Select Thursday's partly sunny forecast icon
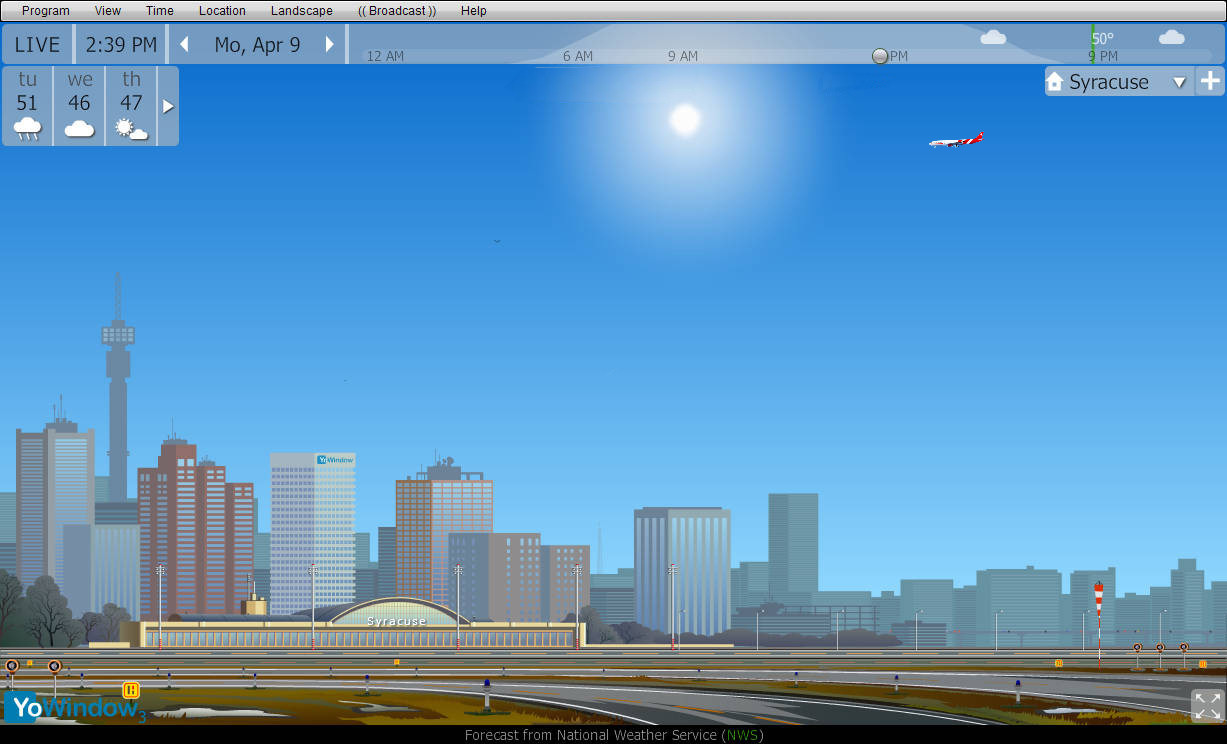 [131, 128]
